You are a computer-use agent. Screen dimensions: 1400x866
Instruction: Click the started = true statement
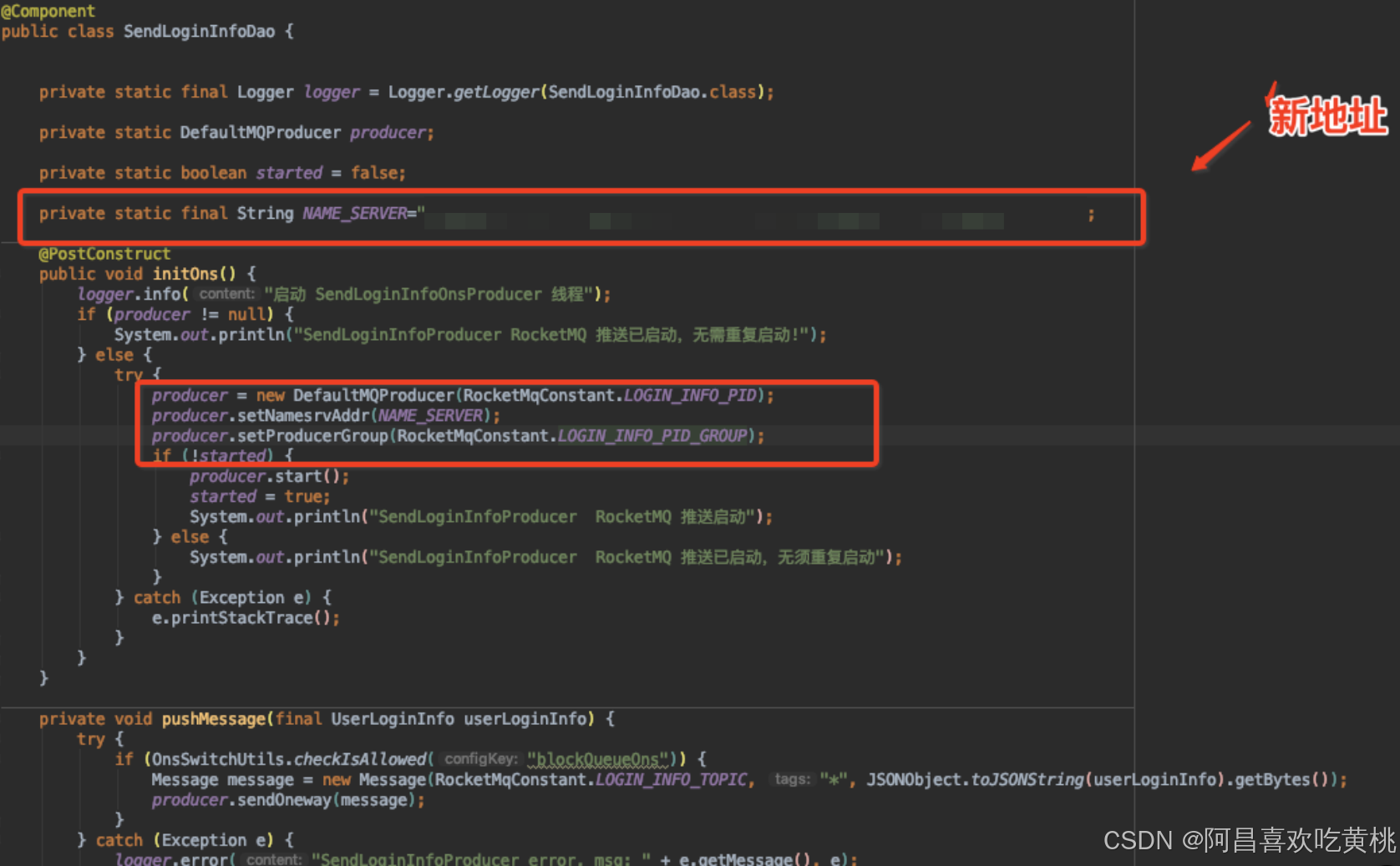click(x=260, y=496)
